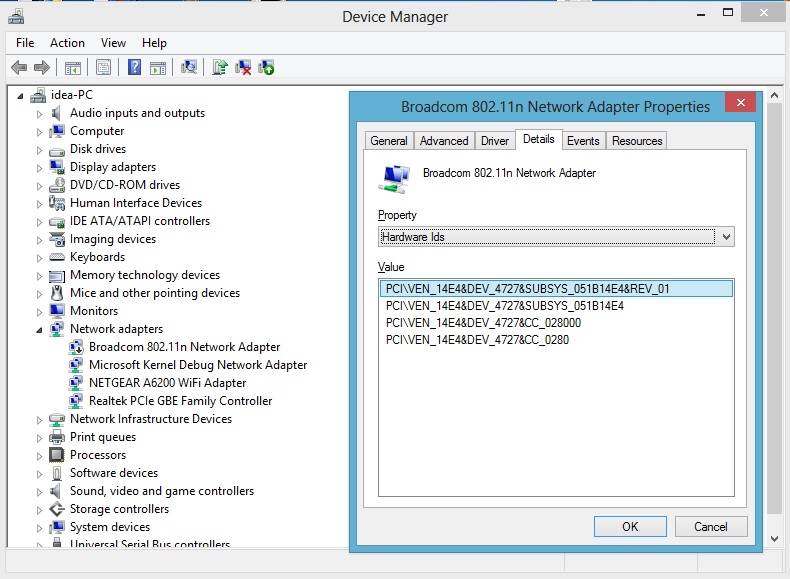Click the scroll down arrow of right scrollbar
The image size is (790, 579).
(x=775, y=538)
